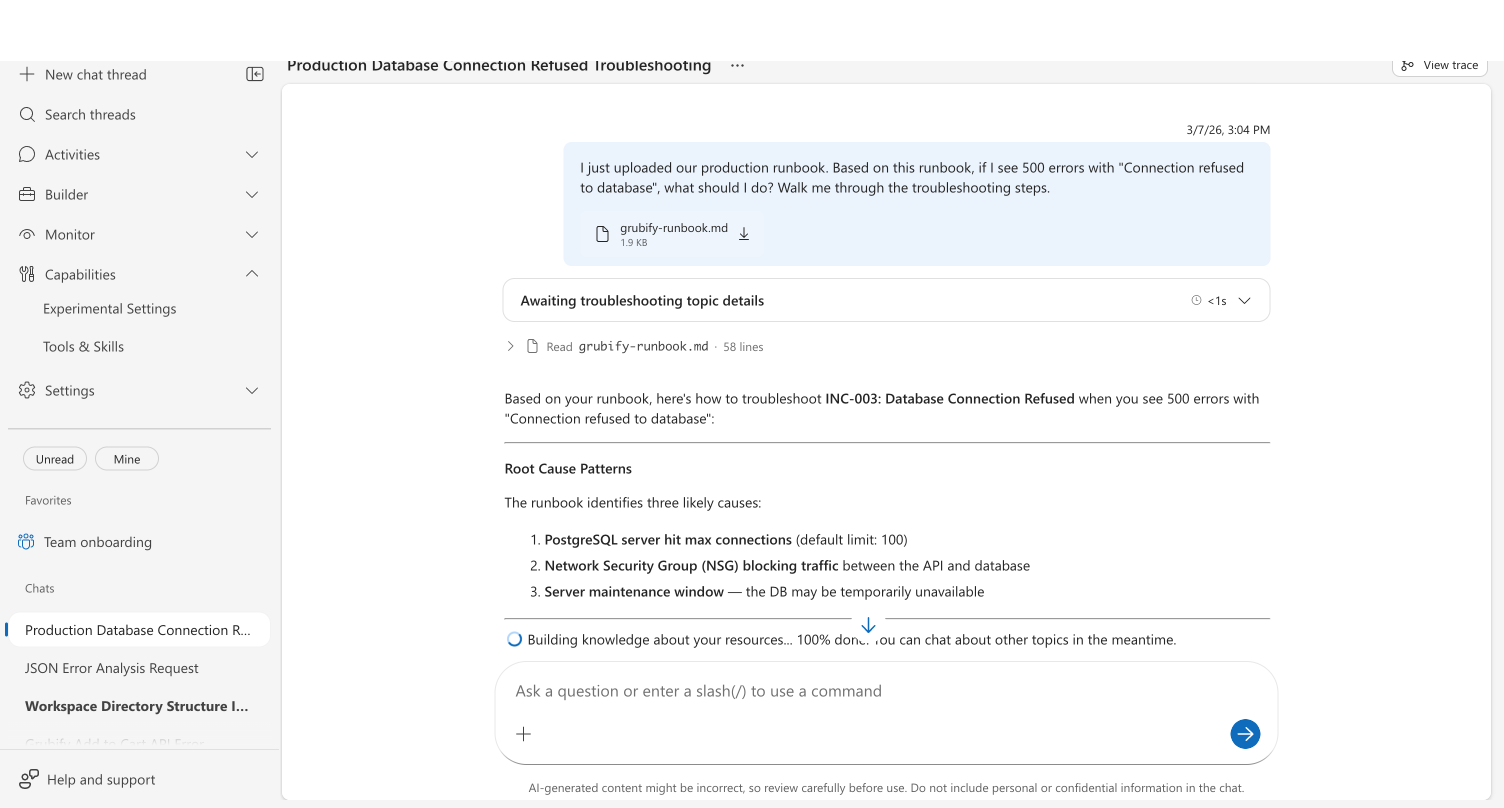Click the Capabilities tools icon
The image size is (1504, 808).
pyautogui.click(x=27, y=274)
